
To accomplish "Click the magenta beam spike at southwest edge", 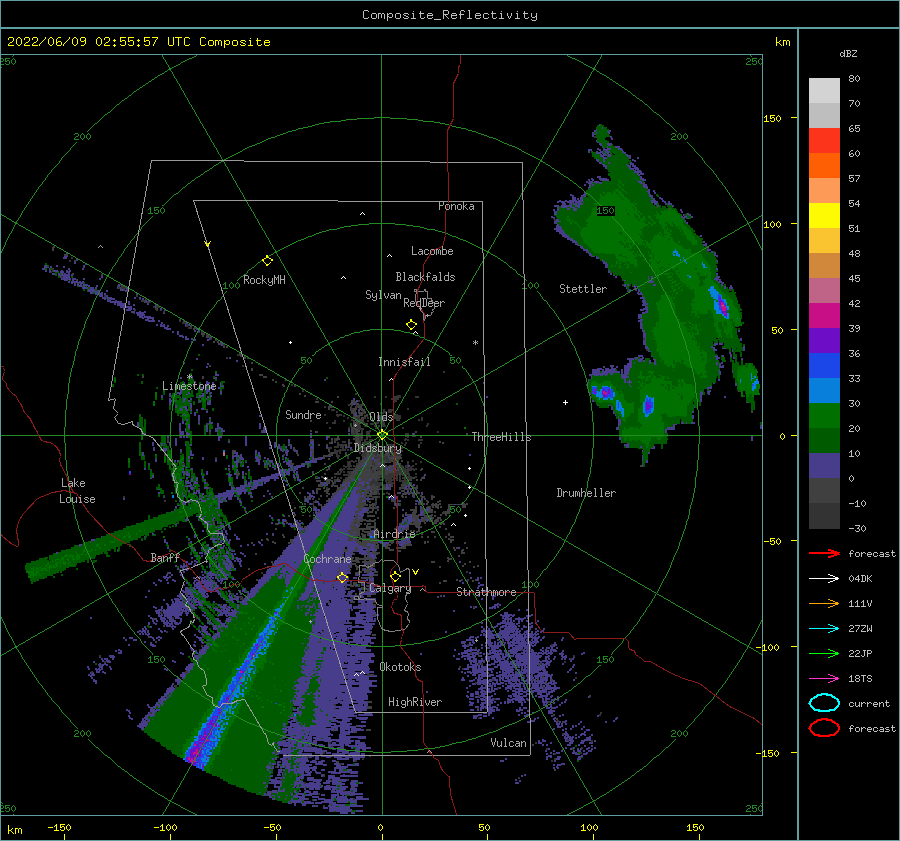I will tap(195, 752).
